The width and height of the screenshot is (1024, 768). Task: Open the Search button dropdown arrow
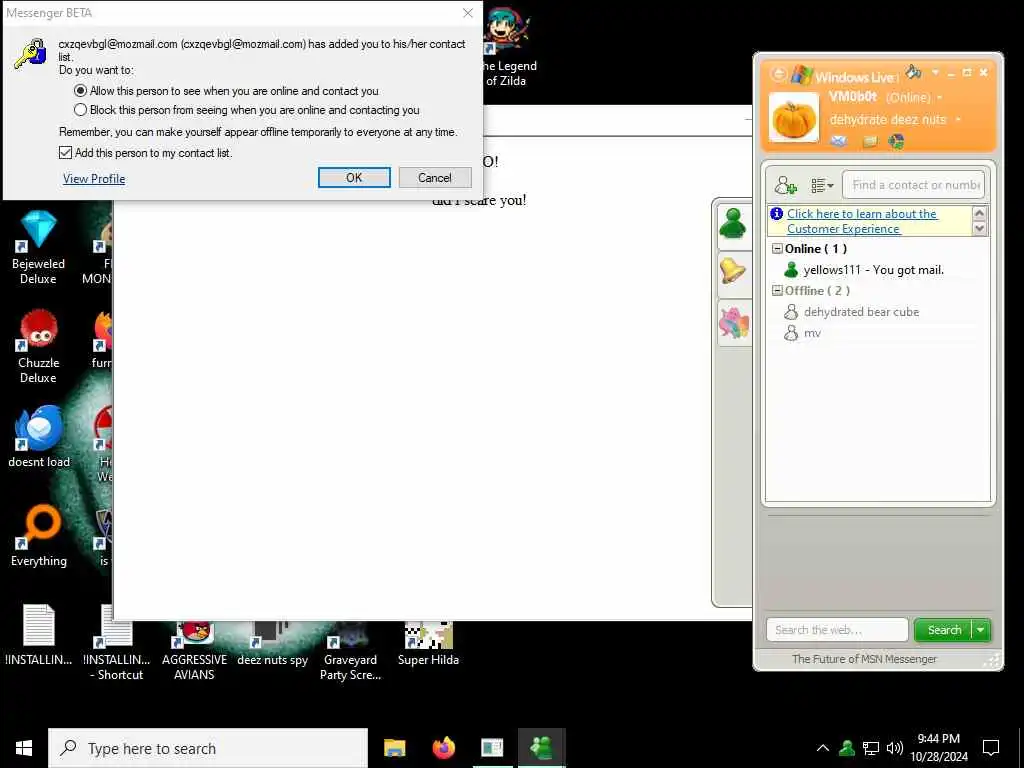[x=981, y=630]
